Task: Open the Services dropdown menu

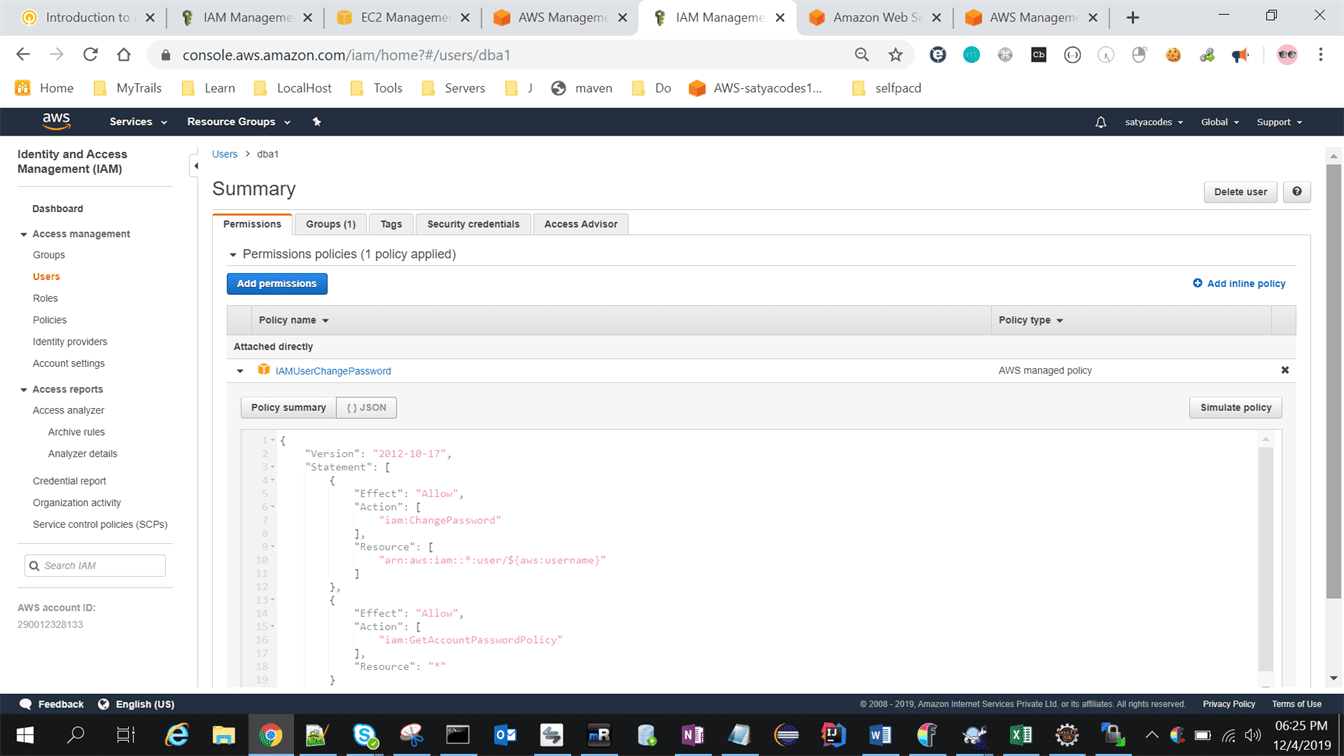Action: [138, 122]
